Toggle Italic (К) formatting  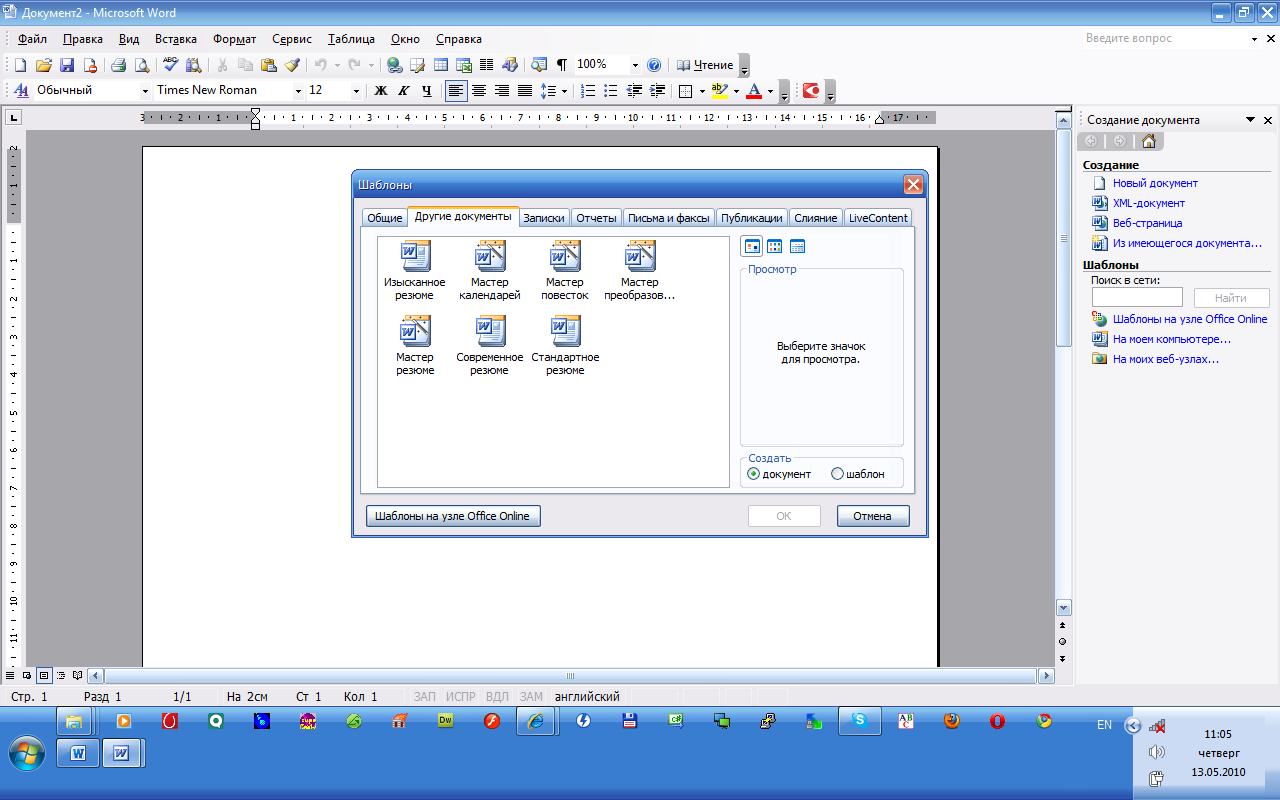[x=403, y=91]
